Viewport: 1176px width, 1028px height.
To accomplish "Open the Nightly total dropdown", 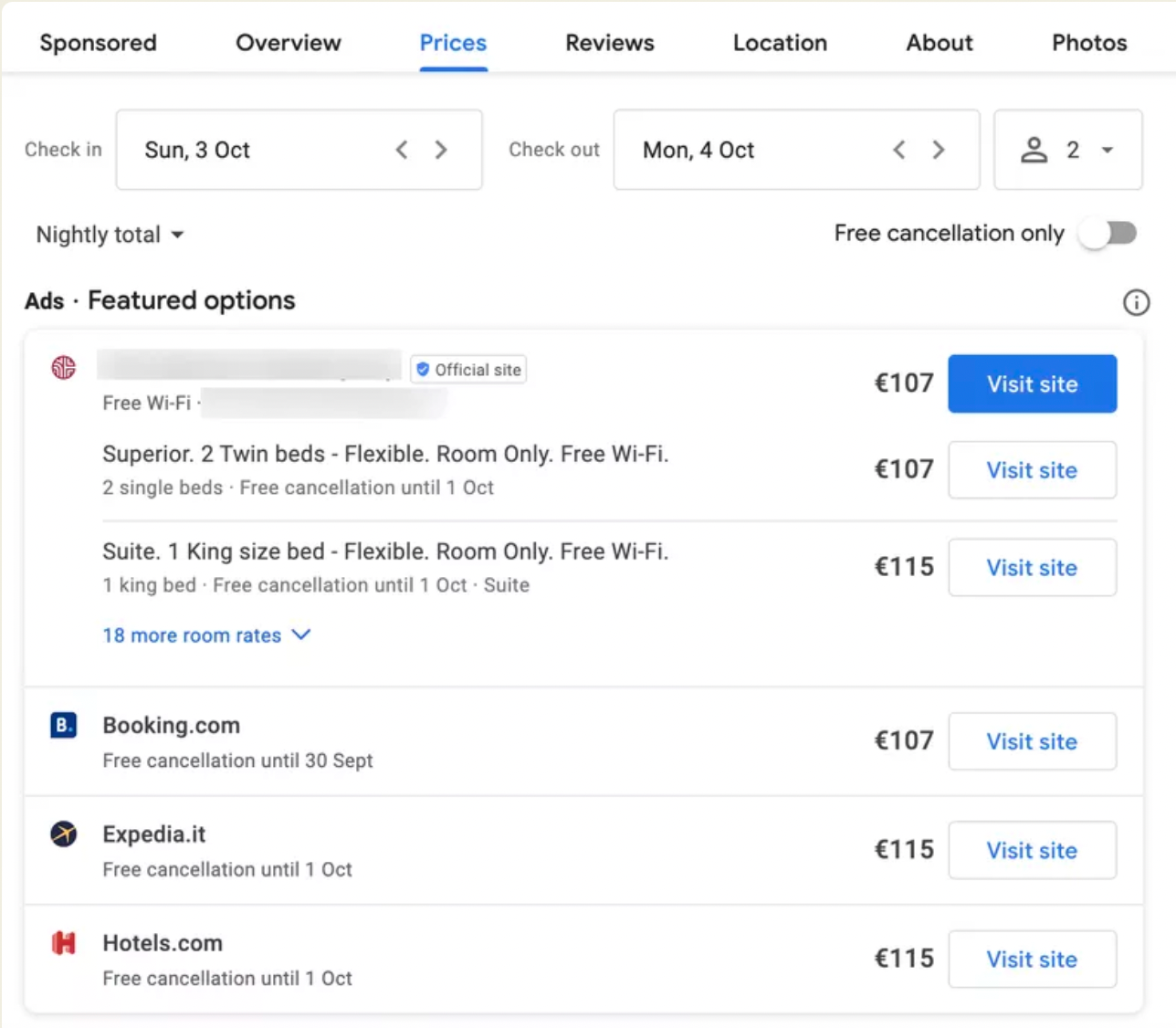I will click(x=110, y=235).
